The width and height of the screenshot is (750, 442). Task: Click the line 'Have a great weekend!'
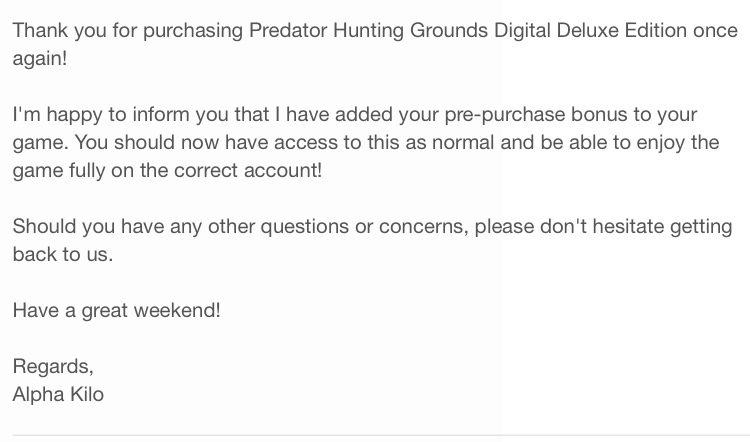(x=116, y=310)
